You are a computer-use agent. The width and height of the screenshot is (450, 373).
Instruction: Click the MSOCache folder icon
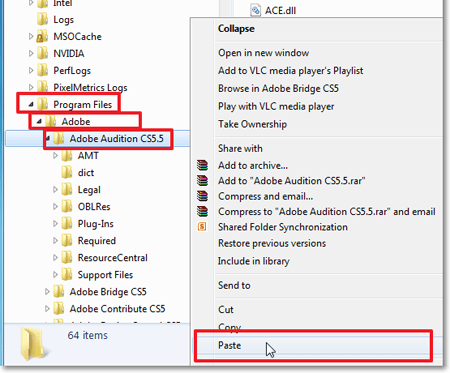coord(42,36)
